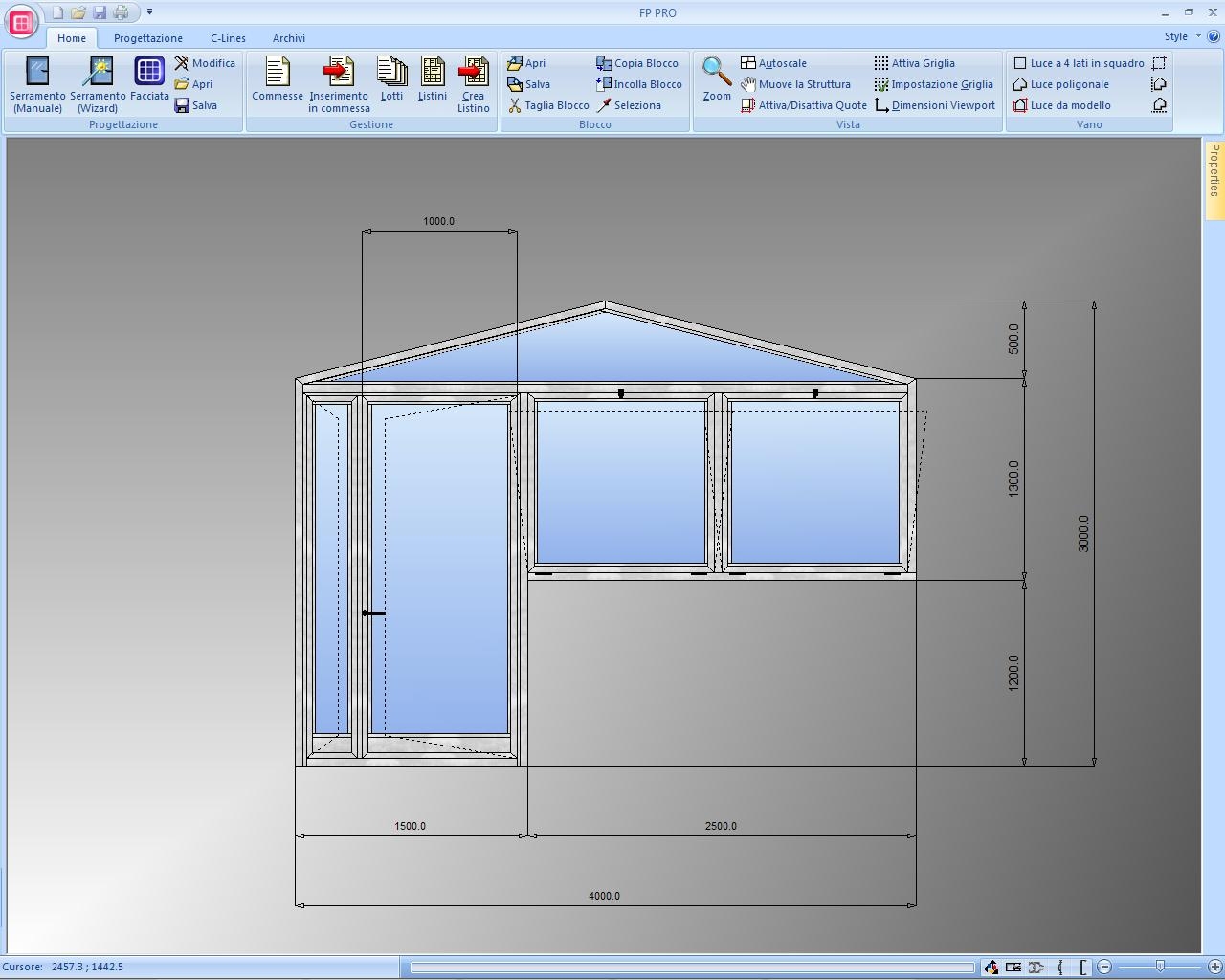Open the Archivi ribbon tab
Image resolution: width=1225 pixels, height=980 pixels.
click(288, 38)
